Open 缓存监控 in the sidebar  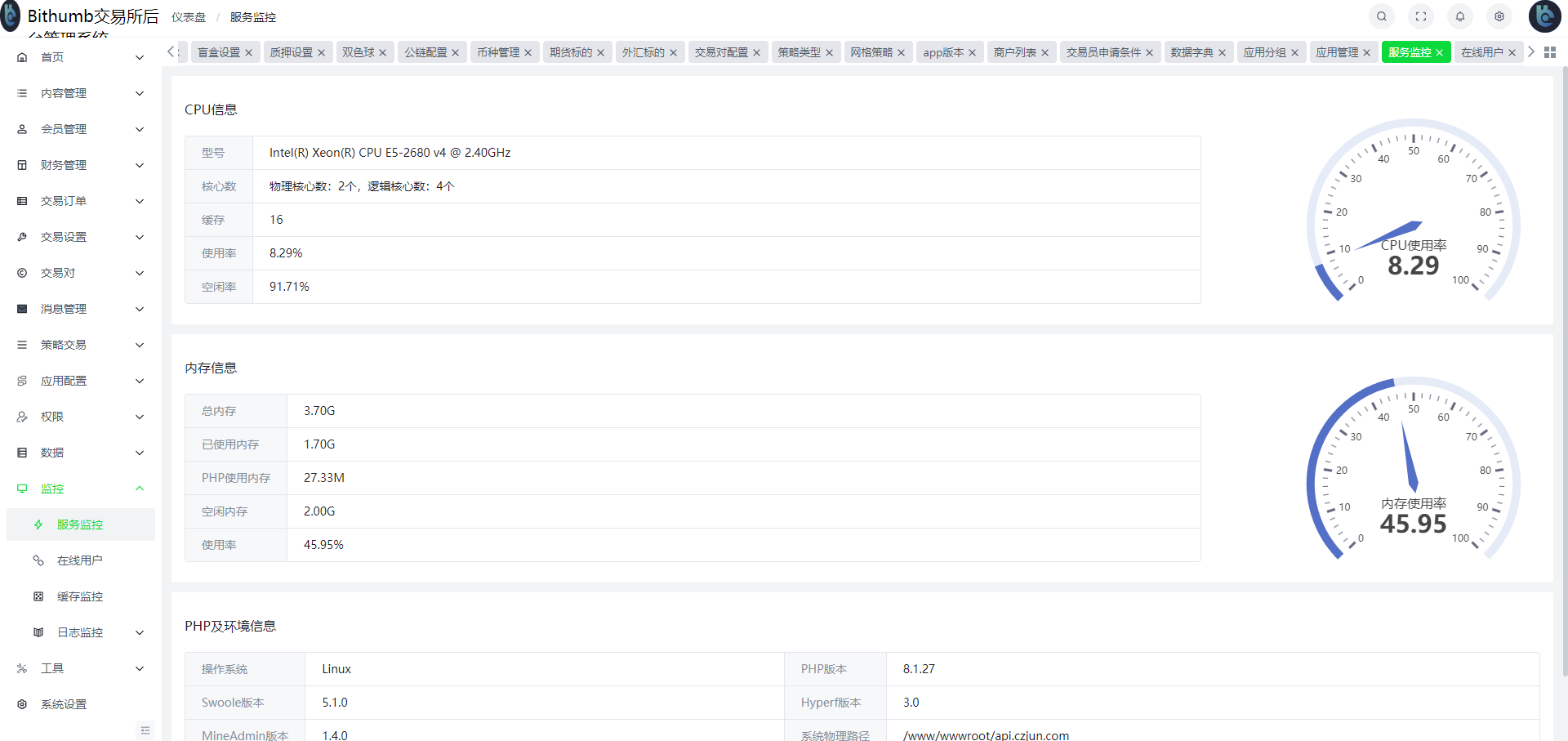(80, 596)
